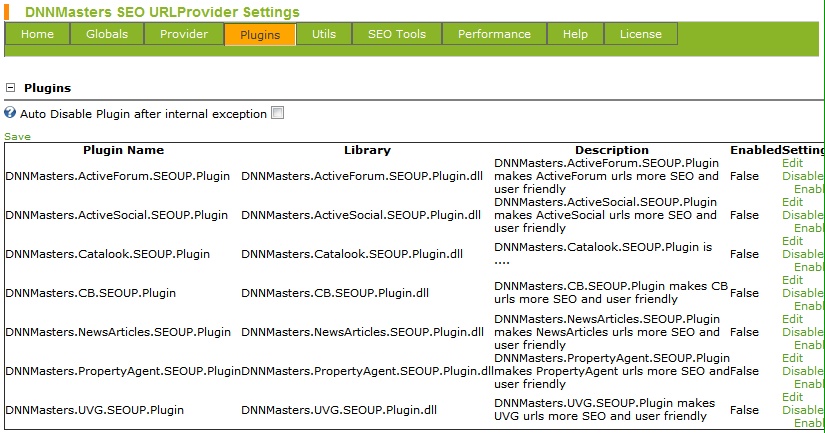The width and height of the screenshot is (825, 433).
Task: Go to the Provider tab
Action: click(184, 34)
